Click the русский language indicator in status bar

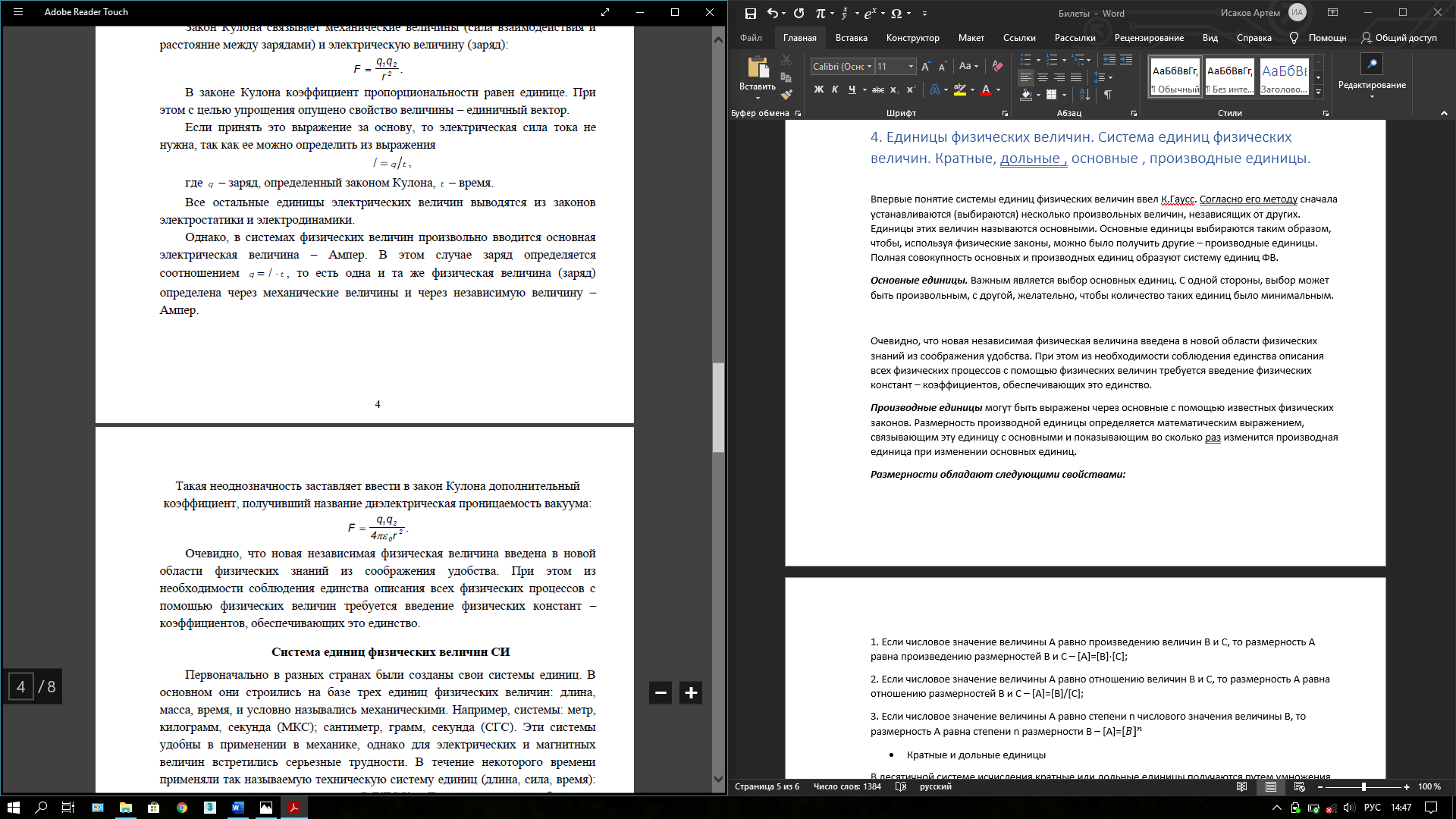click(935, 786)
